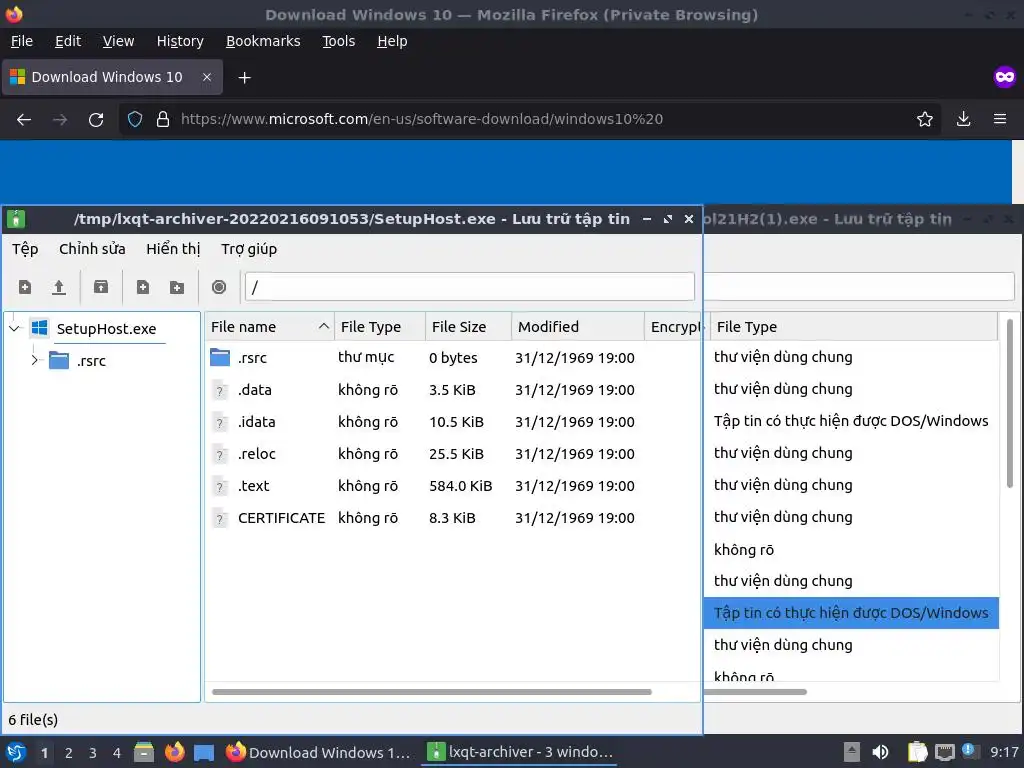Open Firefox Bookmarks menu
The image size is (1024, 768).
pyautogui.click(x=263, y=41)
